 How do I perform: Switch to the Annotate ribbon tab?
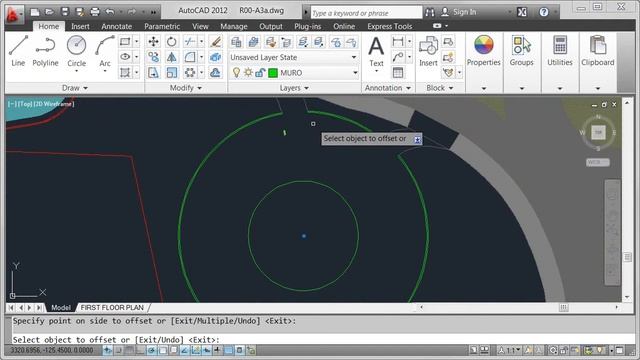click(x=116, y=26)
